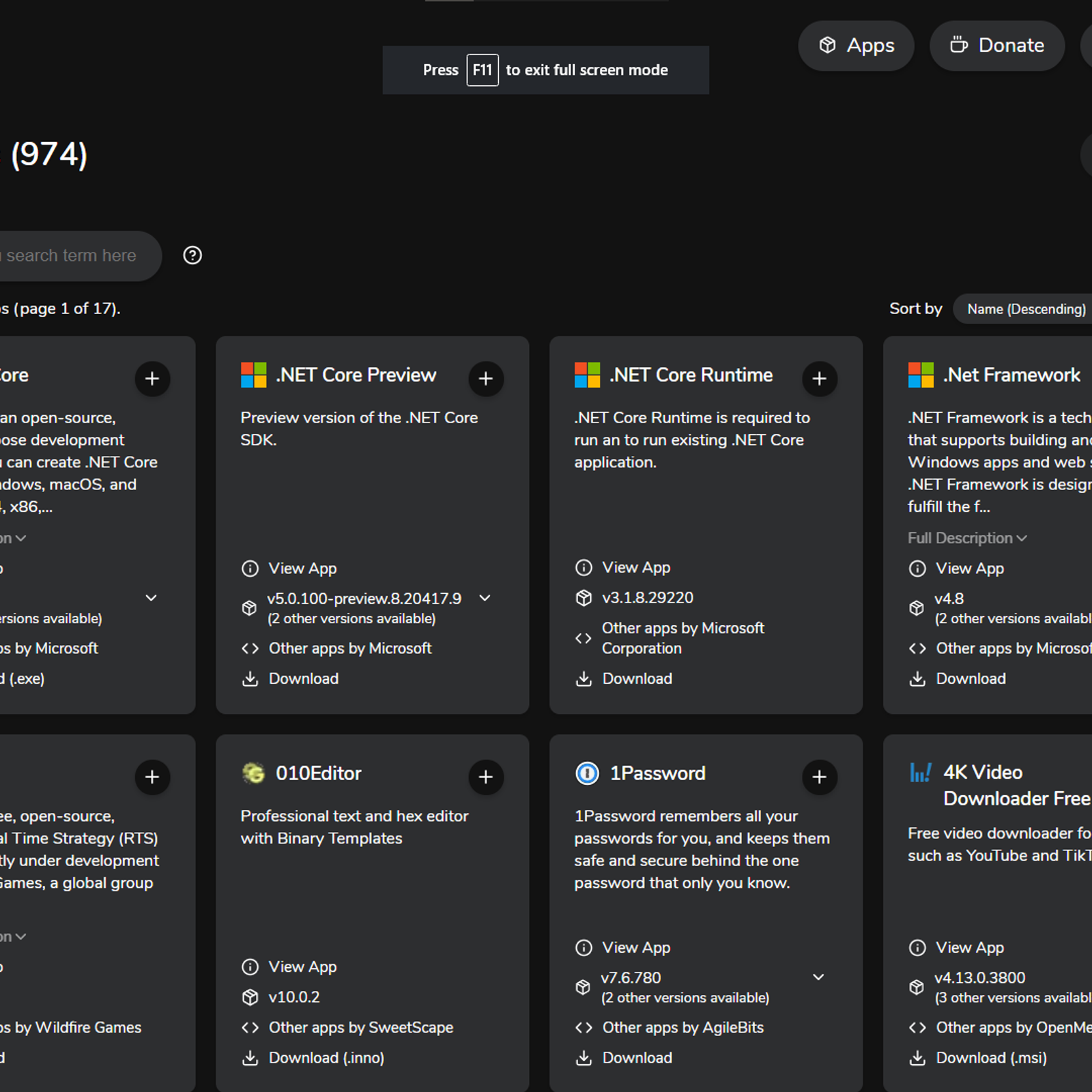View App for .NET Core Runtime
The width and height of the screenshot is (1092, 1092).
pos(635,567)
